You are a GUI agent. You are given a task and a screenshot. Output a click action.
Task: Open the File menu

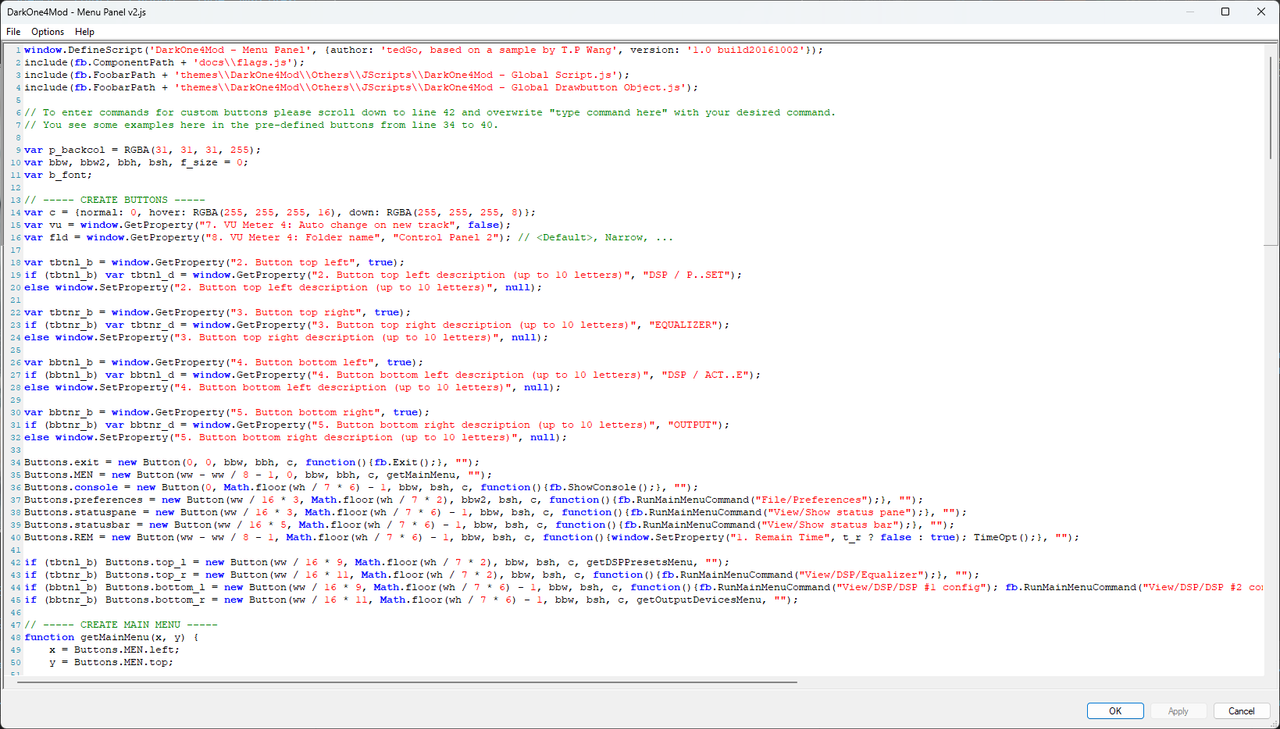click(13, 31)
